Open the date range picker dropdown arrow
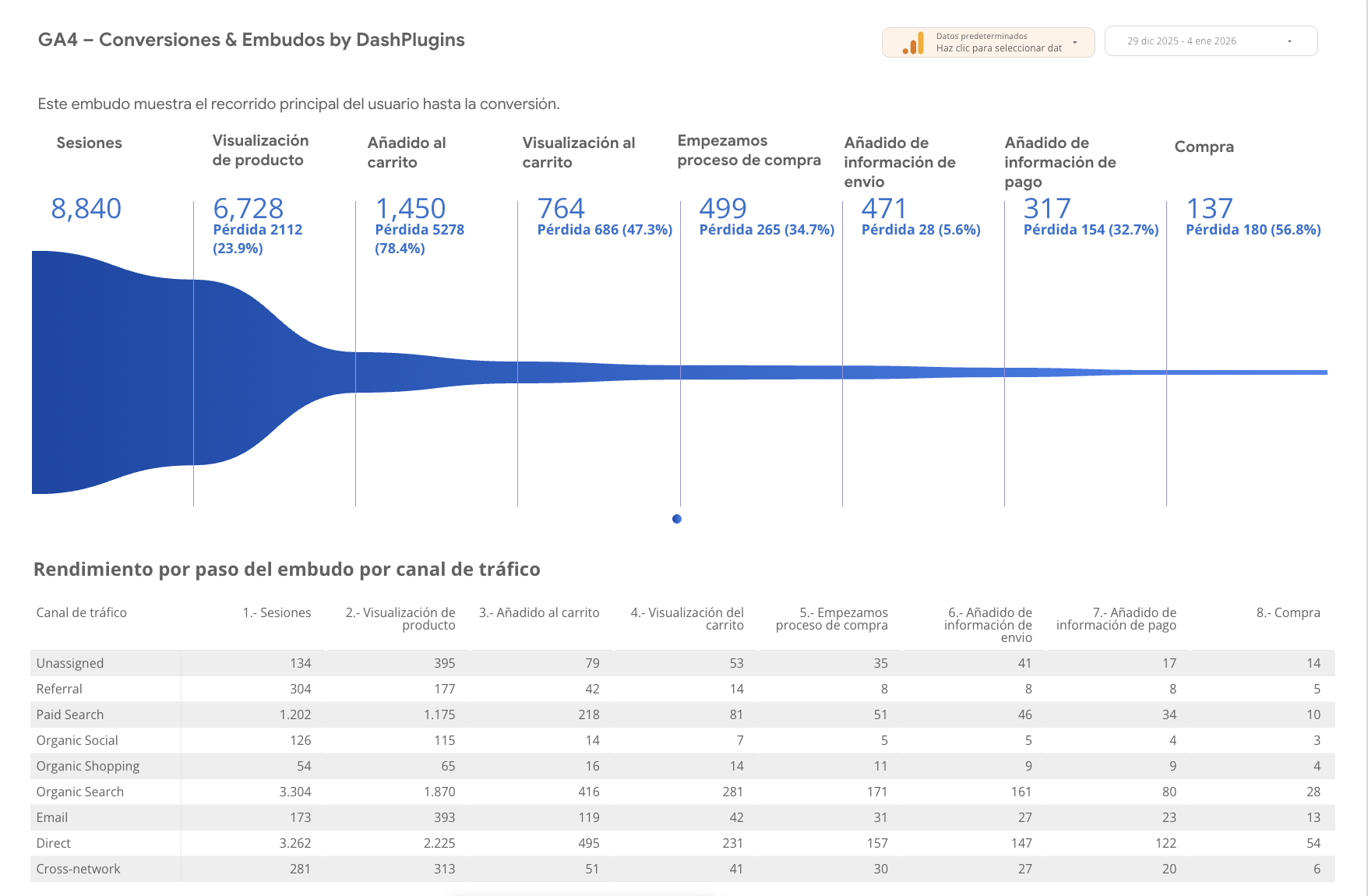The height and width of the screenshot is (896, 1368). pyautogui.click(x=1289, y=42)
